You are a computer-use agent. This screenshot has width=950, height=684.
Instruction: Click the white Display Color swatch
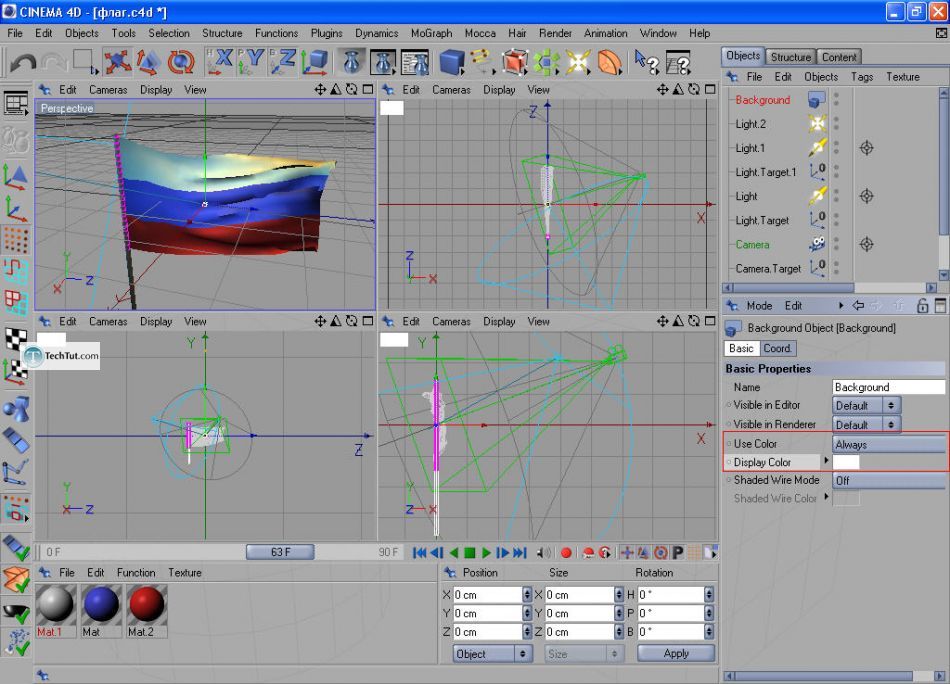point(846,462)
